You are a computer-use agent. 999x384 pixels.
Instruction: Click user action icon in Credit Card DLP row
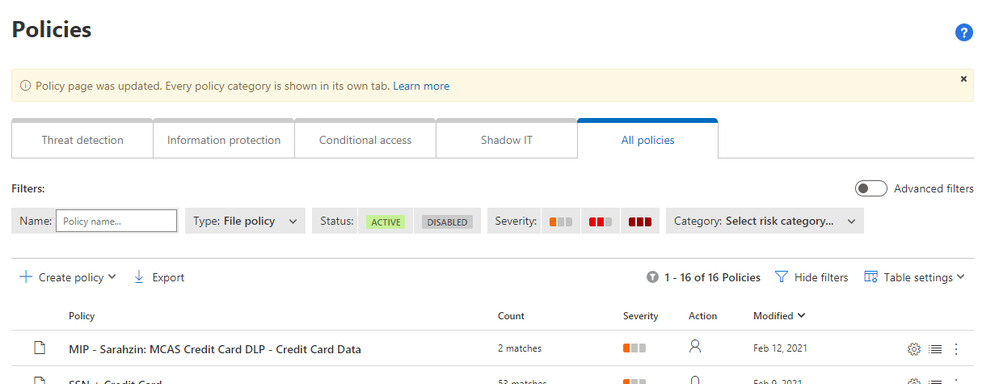point(695,346)
